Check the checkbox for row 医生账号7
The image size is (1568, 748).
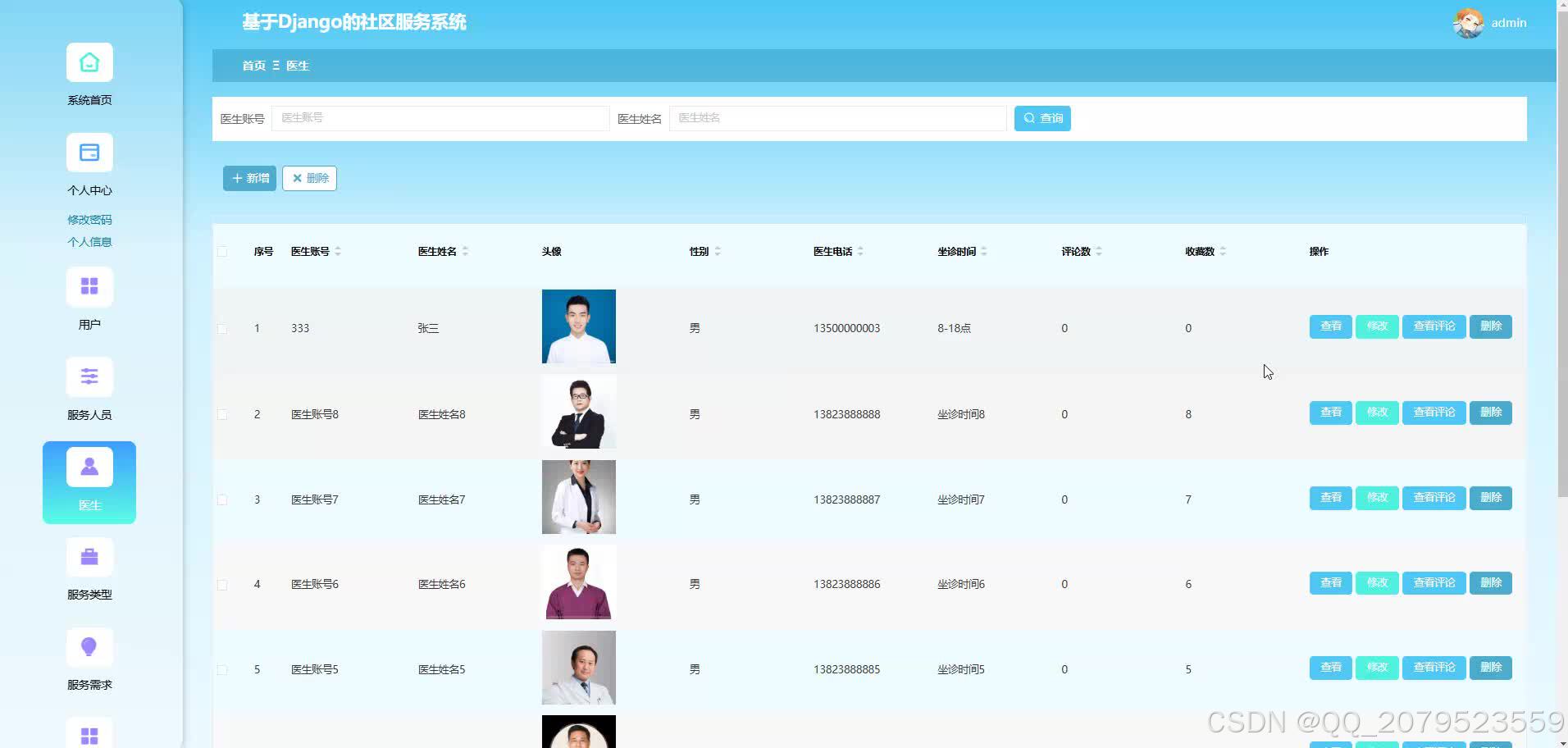(222, 499)
